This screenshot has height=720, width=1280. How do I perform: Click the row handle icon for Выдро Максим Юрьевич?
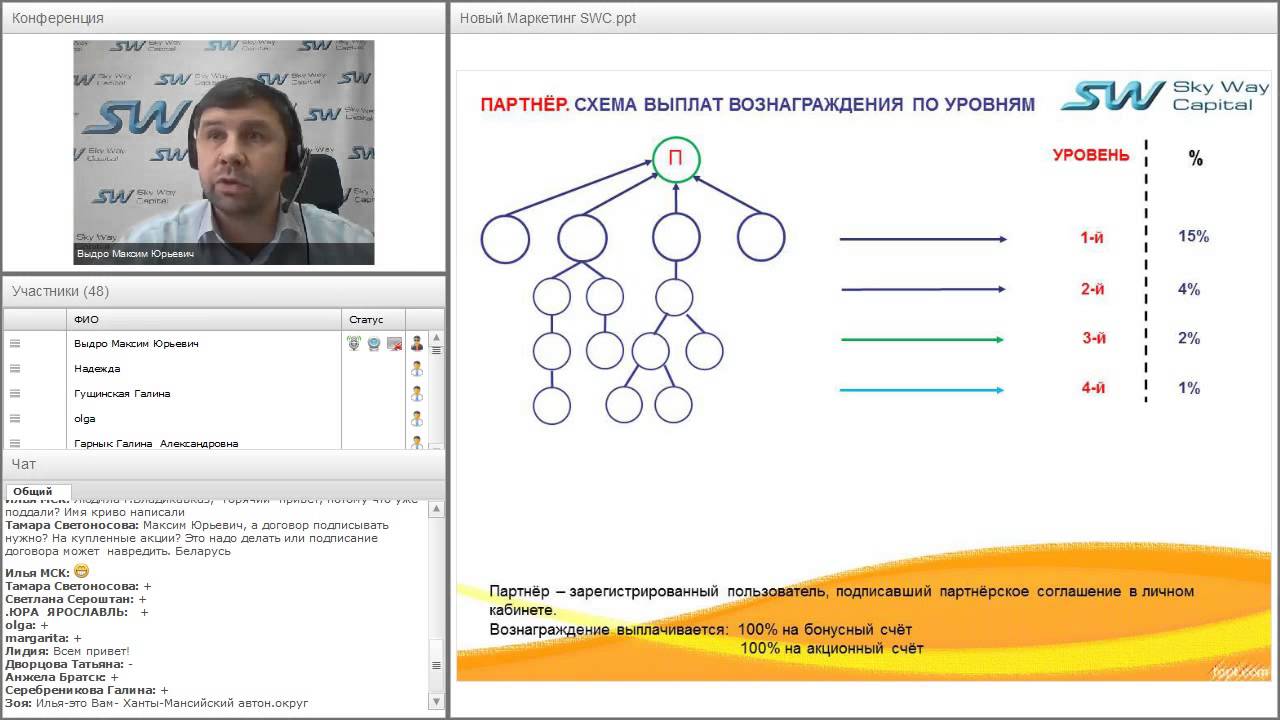coord(15,343)
